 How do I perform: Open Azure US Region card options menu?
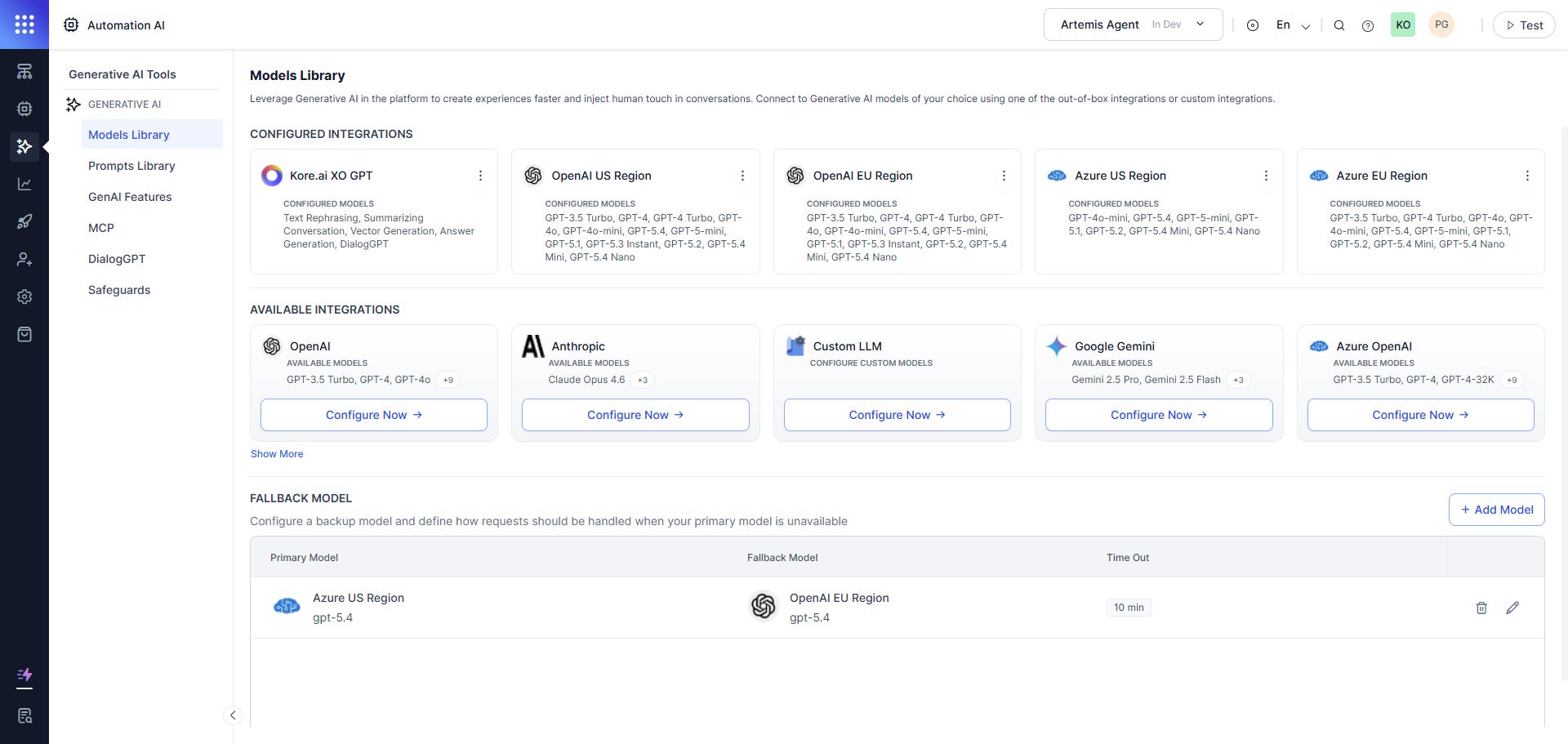click(1266, 176)
